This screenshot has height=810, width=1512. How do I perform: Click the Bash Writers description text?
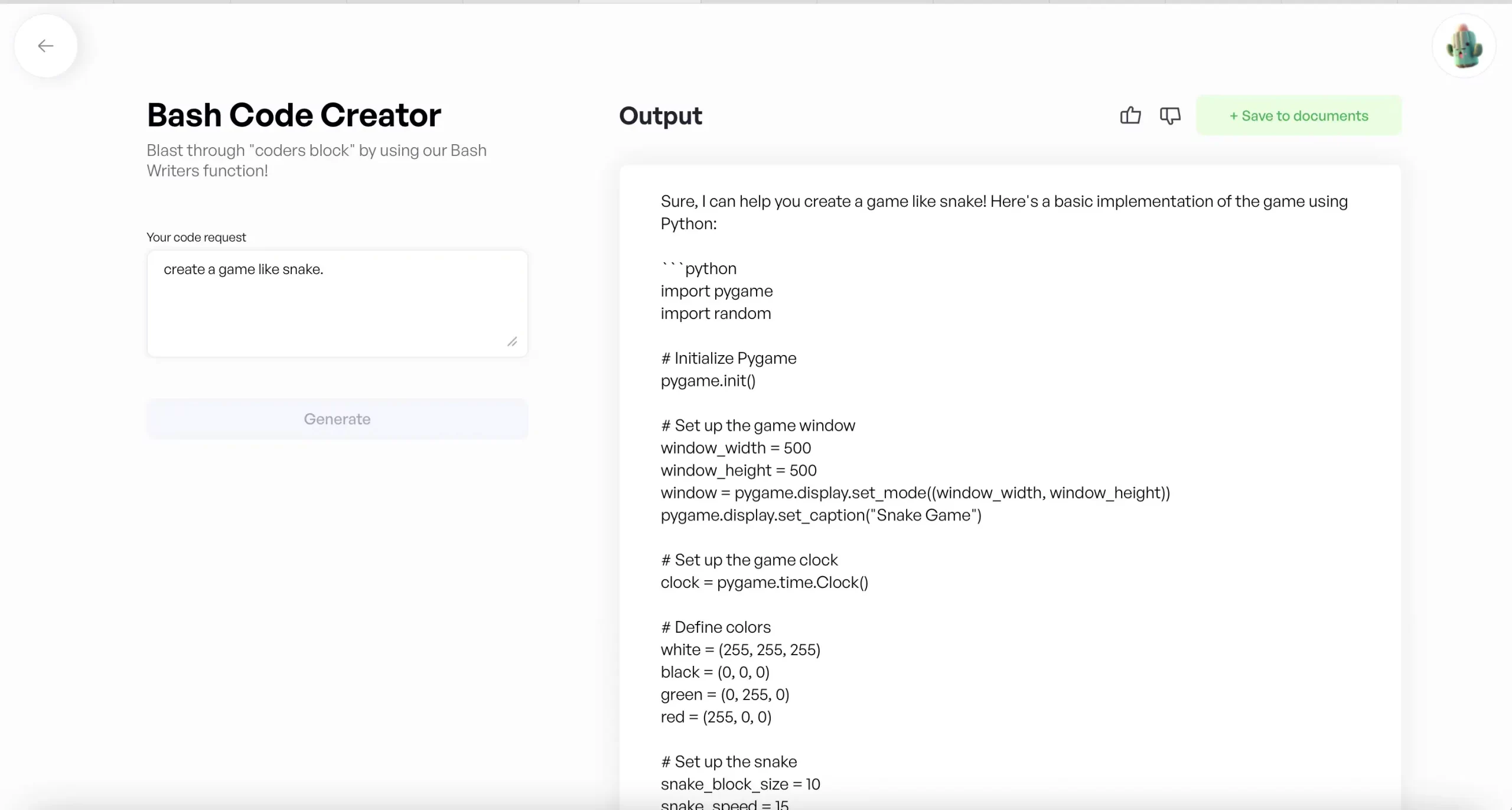(317, 160)
